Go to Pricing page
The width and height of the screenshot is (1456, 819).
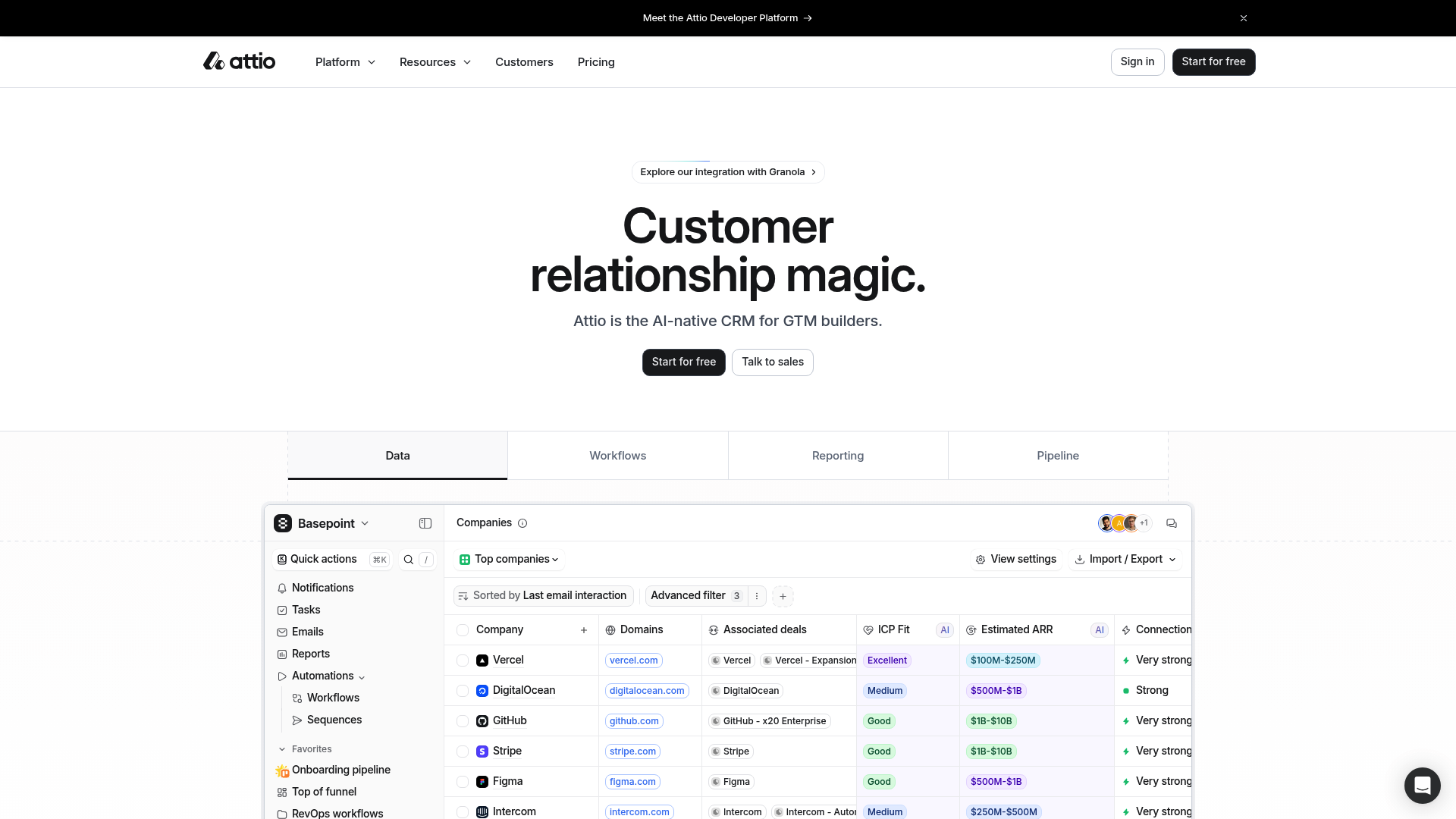click(596, 62)
